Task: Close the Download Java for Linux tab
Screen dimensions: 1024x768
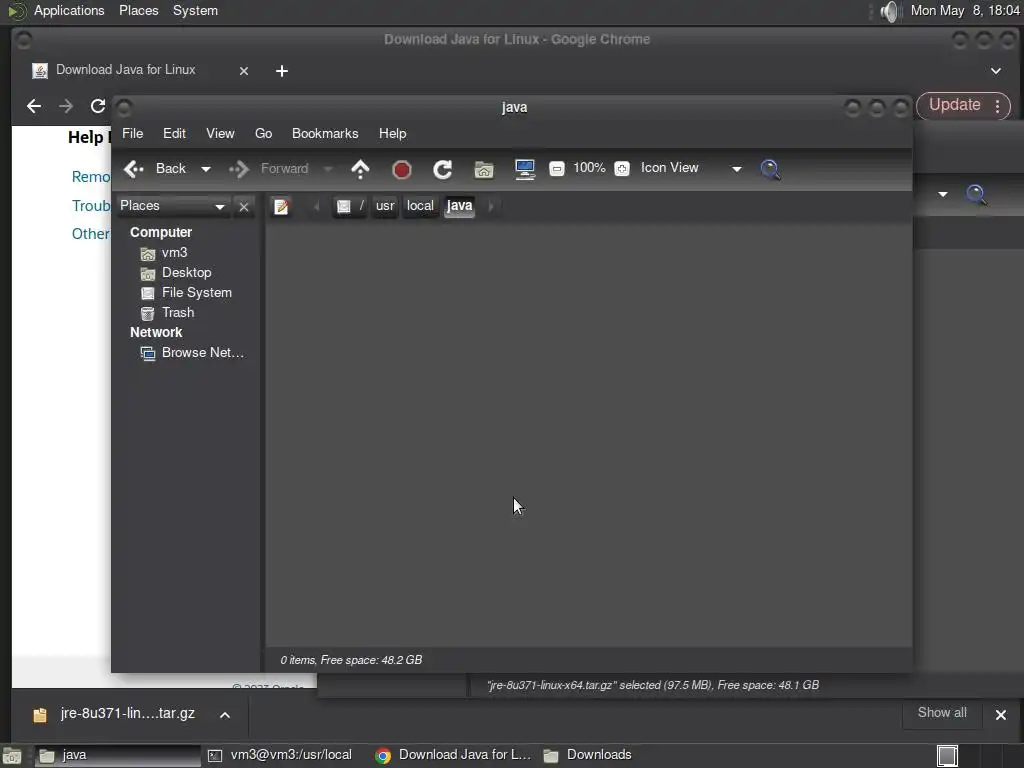Action: tap(244, 71)
